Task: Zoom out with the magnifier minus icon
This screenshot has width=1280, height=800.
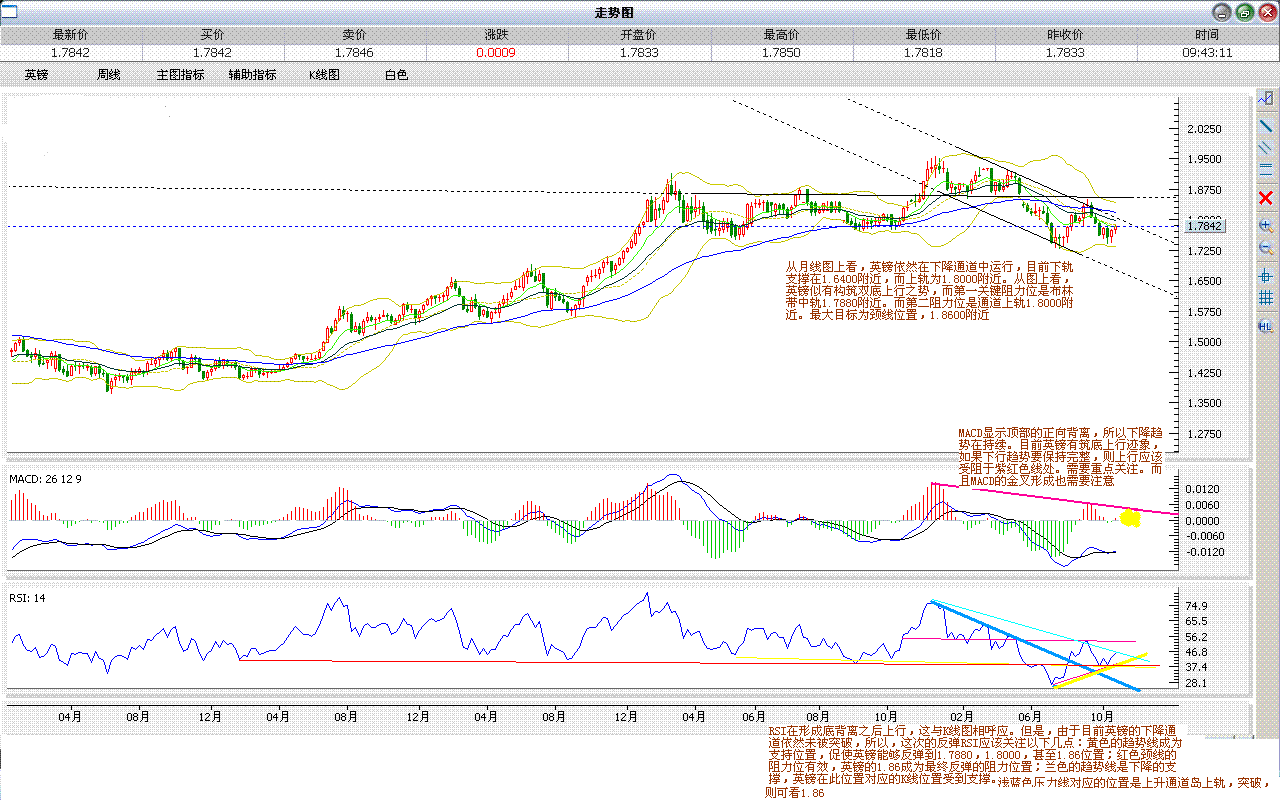Action: pyautogui.click(x=1266, y=248)
